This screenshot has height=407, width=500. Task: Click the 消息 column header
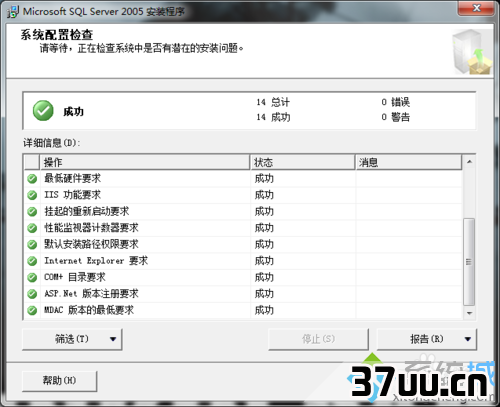pyautogui.click(x=409, y=162)
